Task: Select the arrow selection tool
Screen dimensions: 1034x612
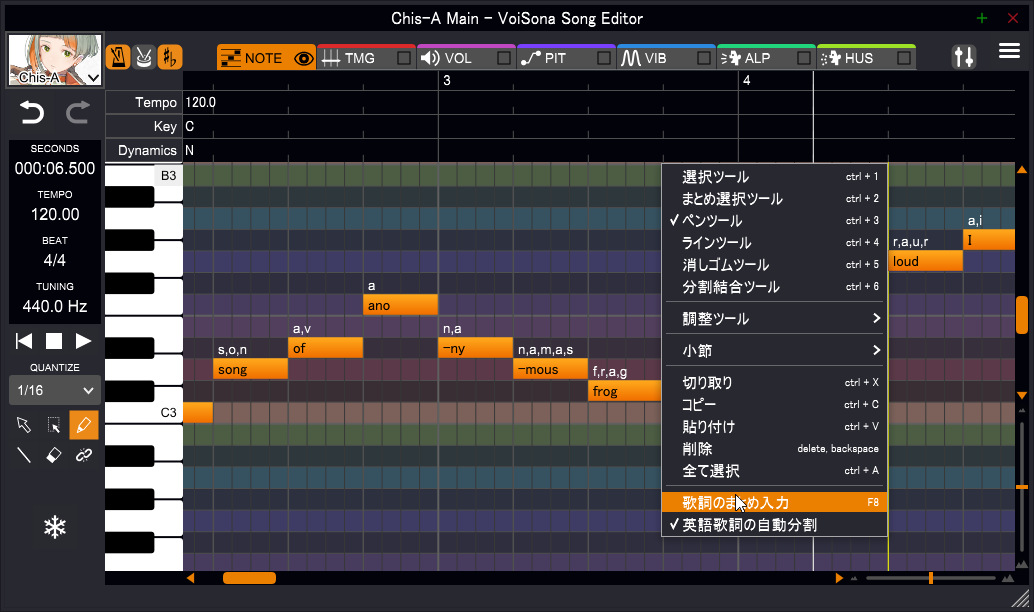Action: [24, 425]
